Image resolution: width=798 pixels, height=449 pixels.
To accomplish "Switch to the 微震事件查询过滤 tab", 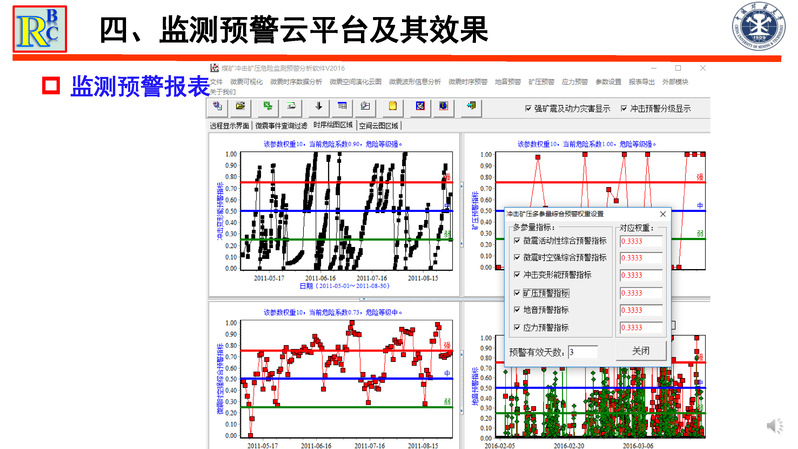I will pyautogui.click(x=281, y=126).
